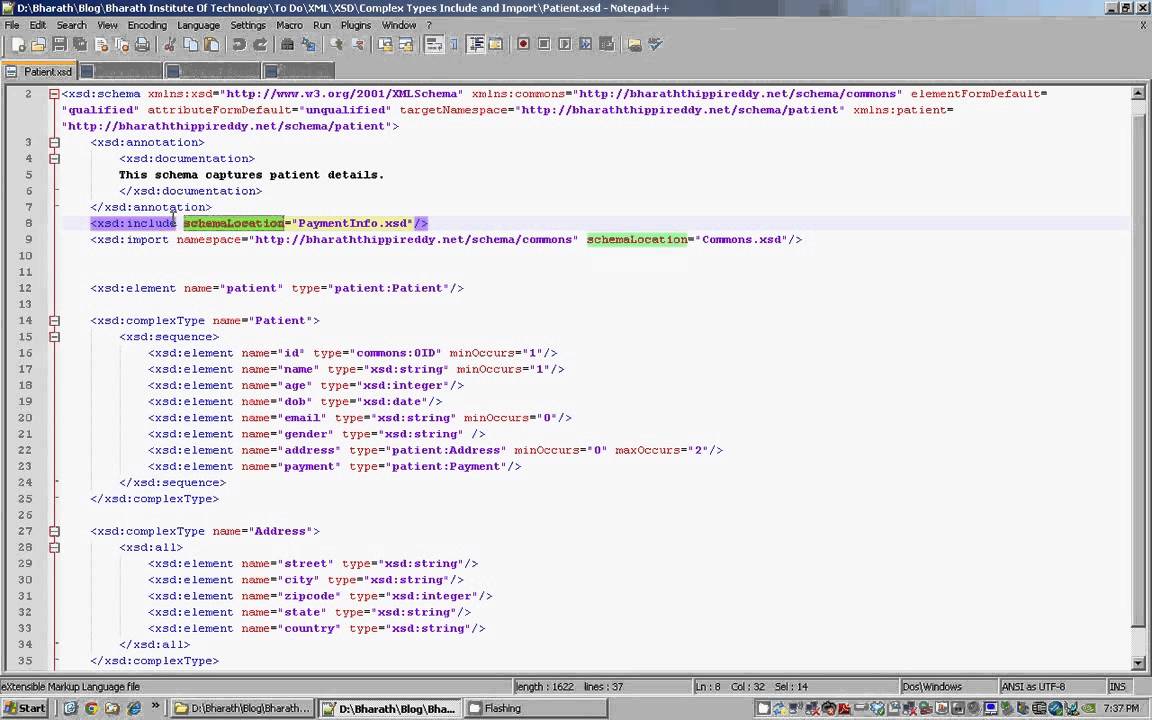Zoom out with the magnifier minus icon
This screenshot has width=1152, height=720.
(358, 45)
